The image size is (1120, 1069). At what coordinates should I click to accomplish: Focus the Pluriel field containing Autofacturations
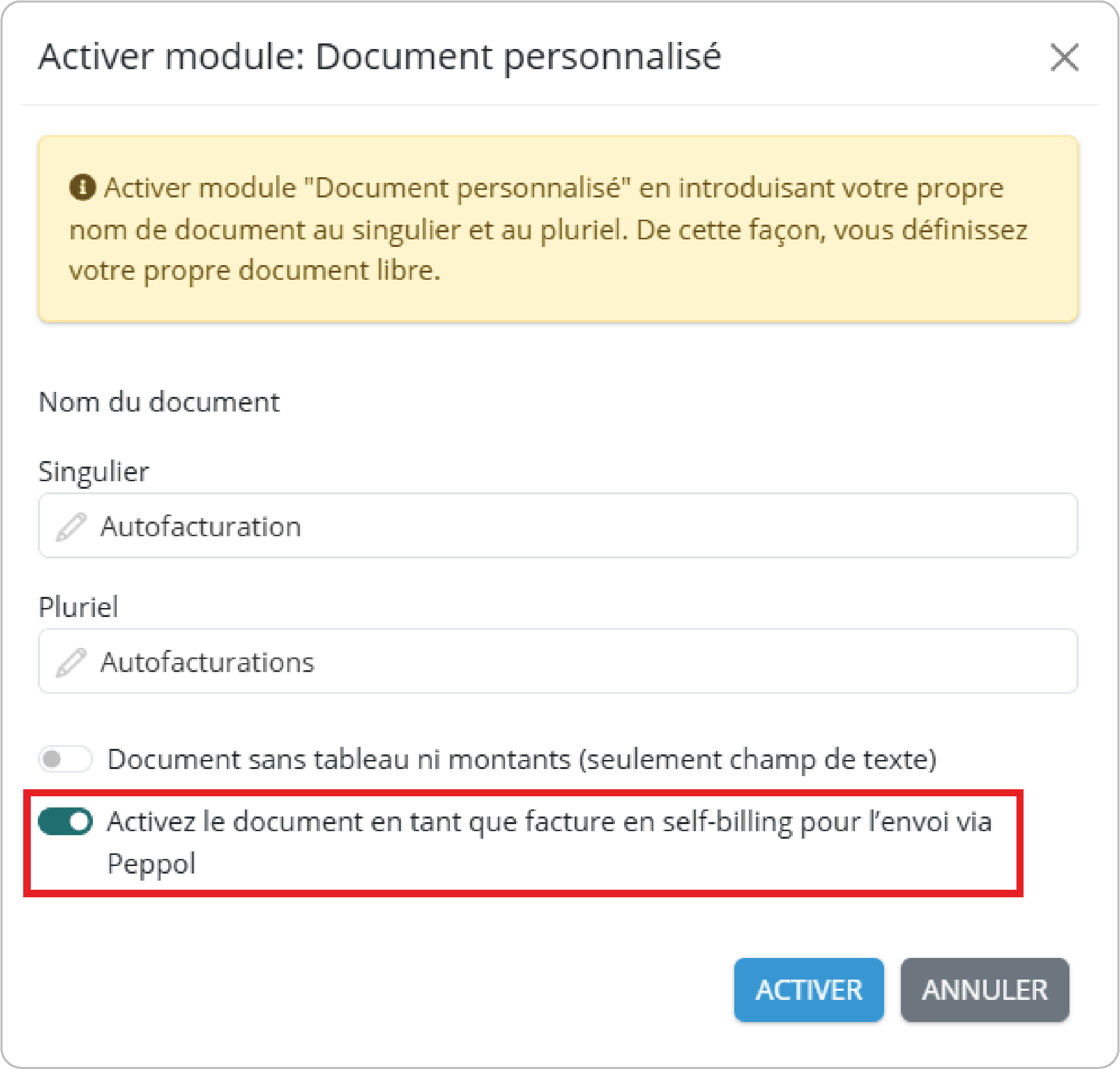tap(570, 661)
